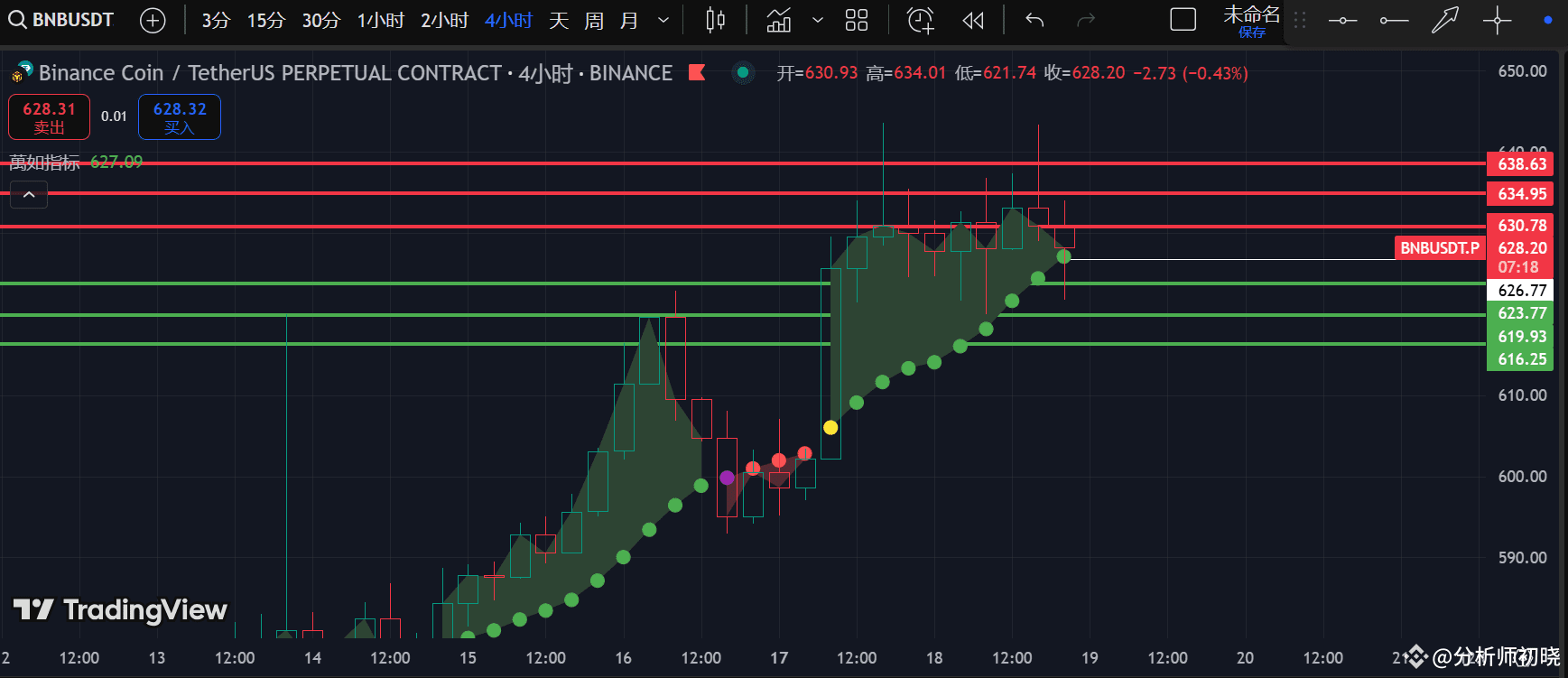Click the 610.00 price axis label

pos(1522,395)
